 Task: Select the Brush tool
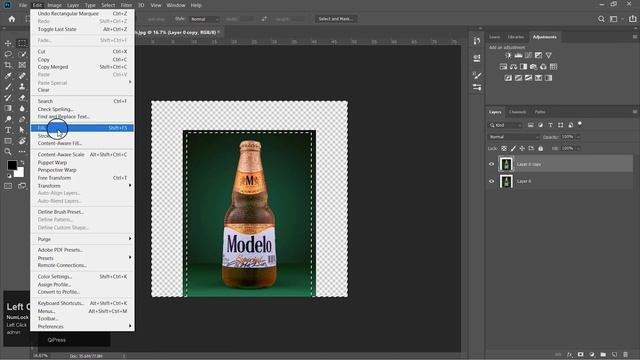[x=8, y=87]
